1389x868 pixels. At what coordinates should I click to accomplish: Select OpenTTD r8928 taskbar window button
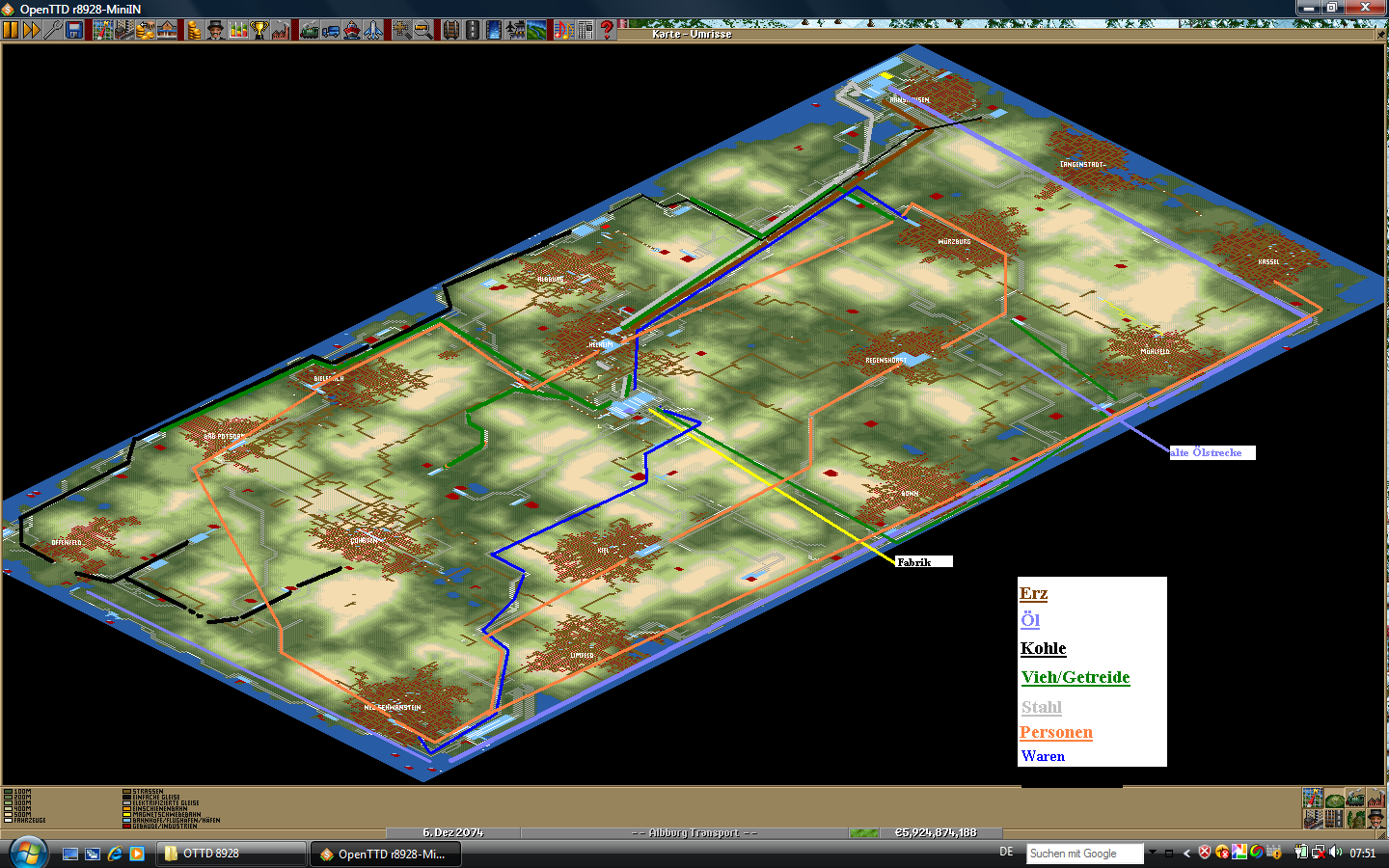(385, 854)
